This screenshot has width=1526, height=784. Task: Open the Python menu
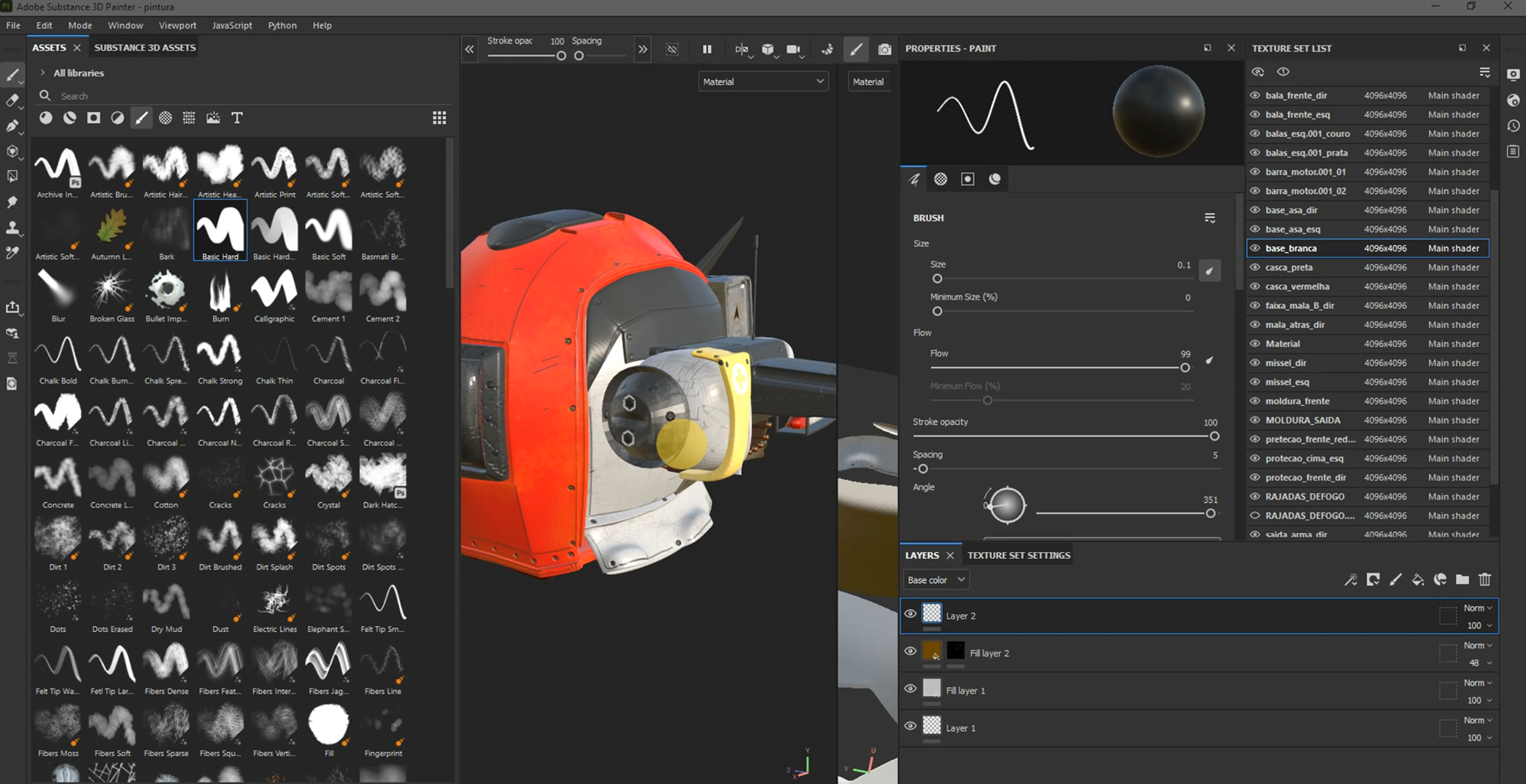pos(282,25)
